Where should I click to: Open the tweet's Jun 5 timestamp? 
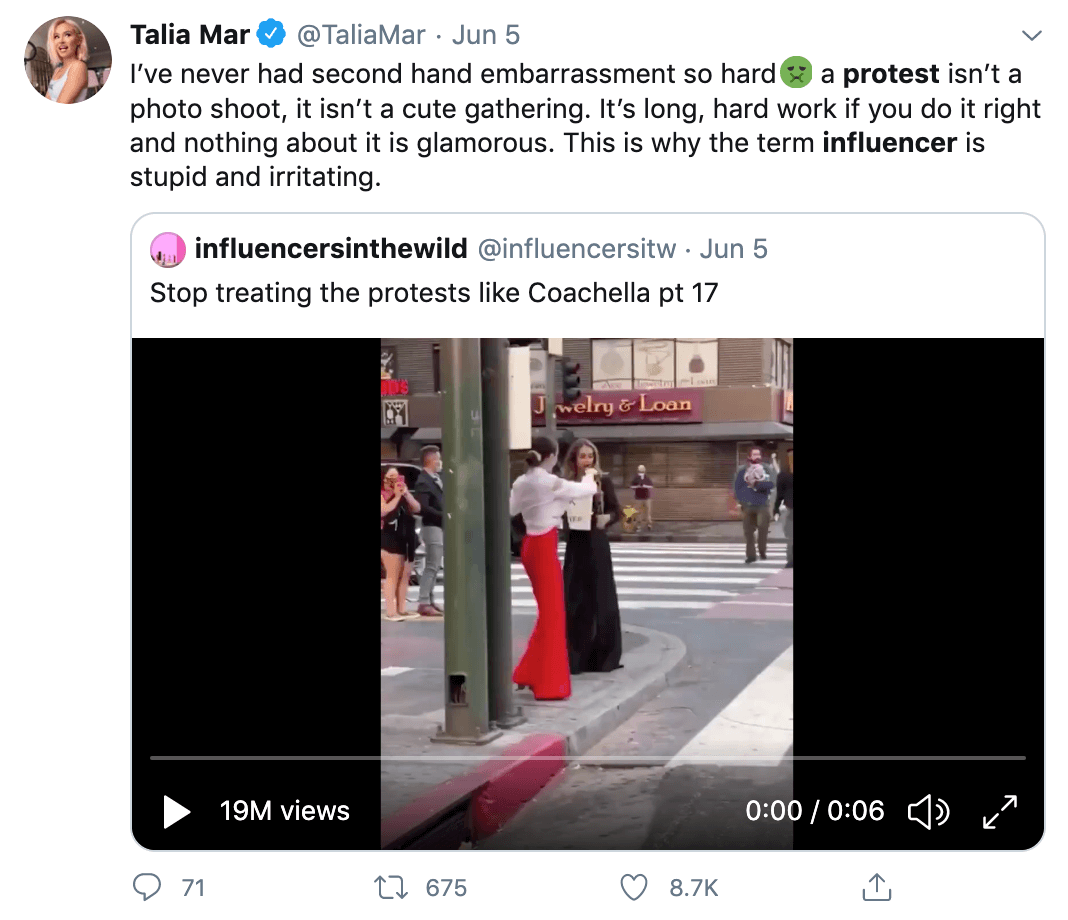tap(486, 35)
